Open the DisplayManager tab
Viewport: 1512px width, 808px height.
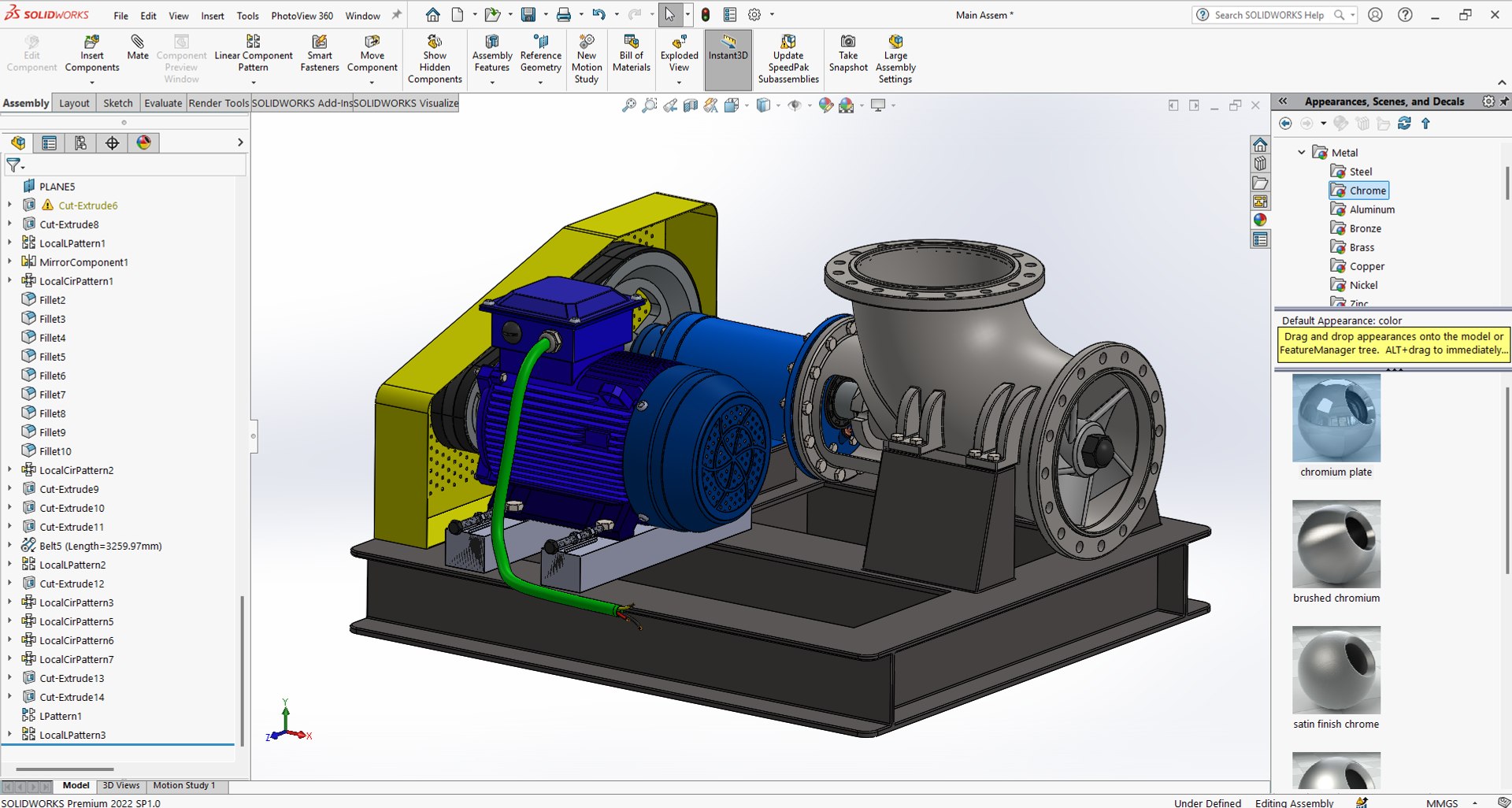click(143, 143)
